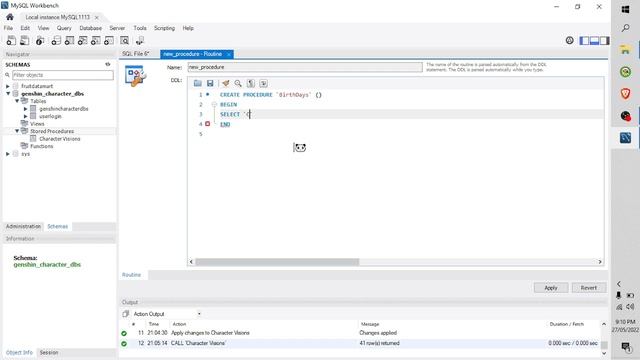This screenshot has width=640, height=360.
Task: Toggle the bottom output panel visibility
Action: tap(594, 40)
